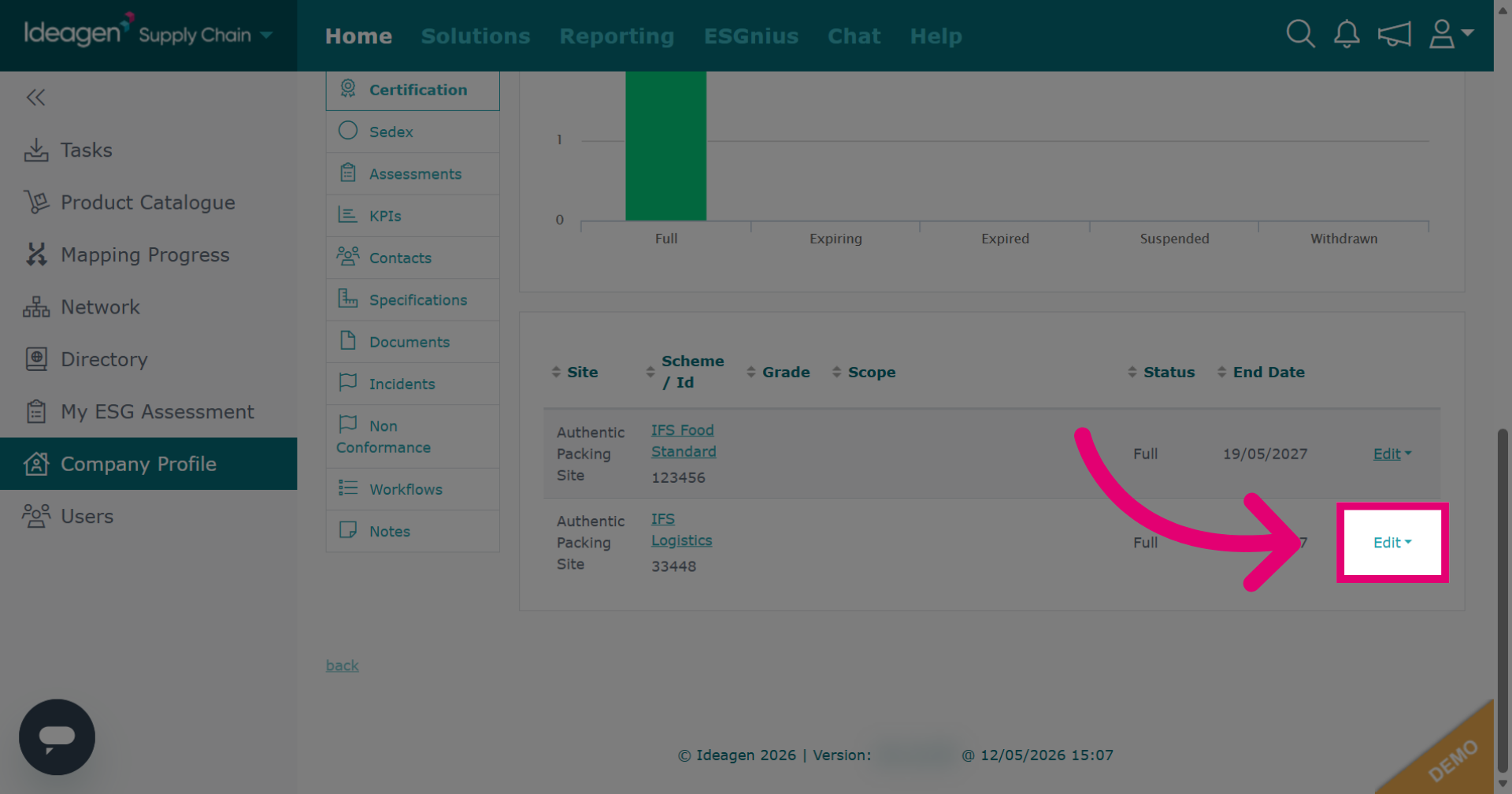Follow the back link
This screenshot has height=794, width=1512.
pos(343,666)
